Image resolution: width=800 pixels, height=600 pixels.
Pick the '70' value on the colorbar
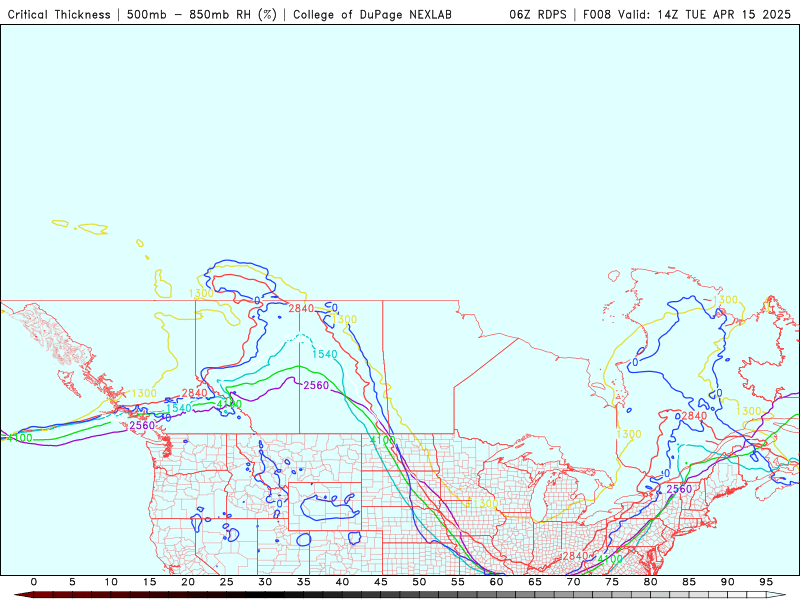click(573, 582)
